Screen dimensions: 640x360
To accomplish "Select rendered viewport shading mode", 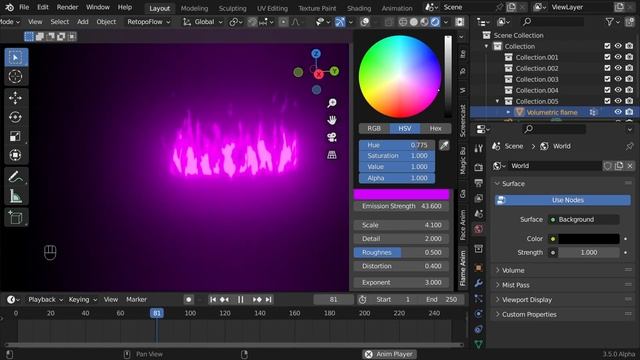I will pos(435,22).
